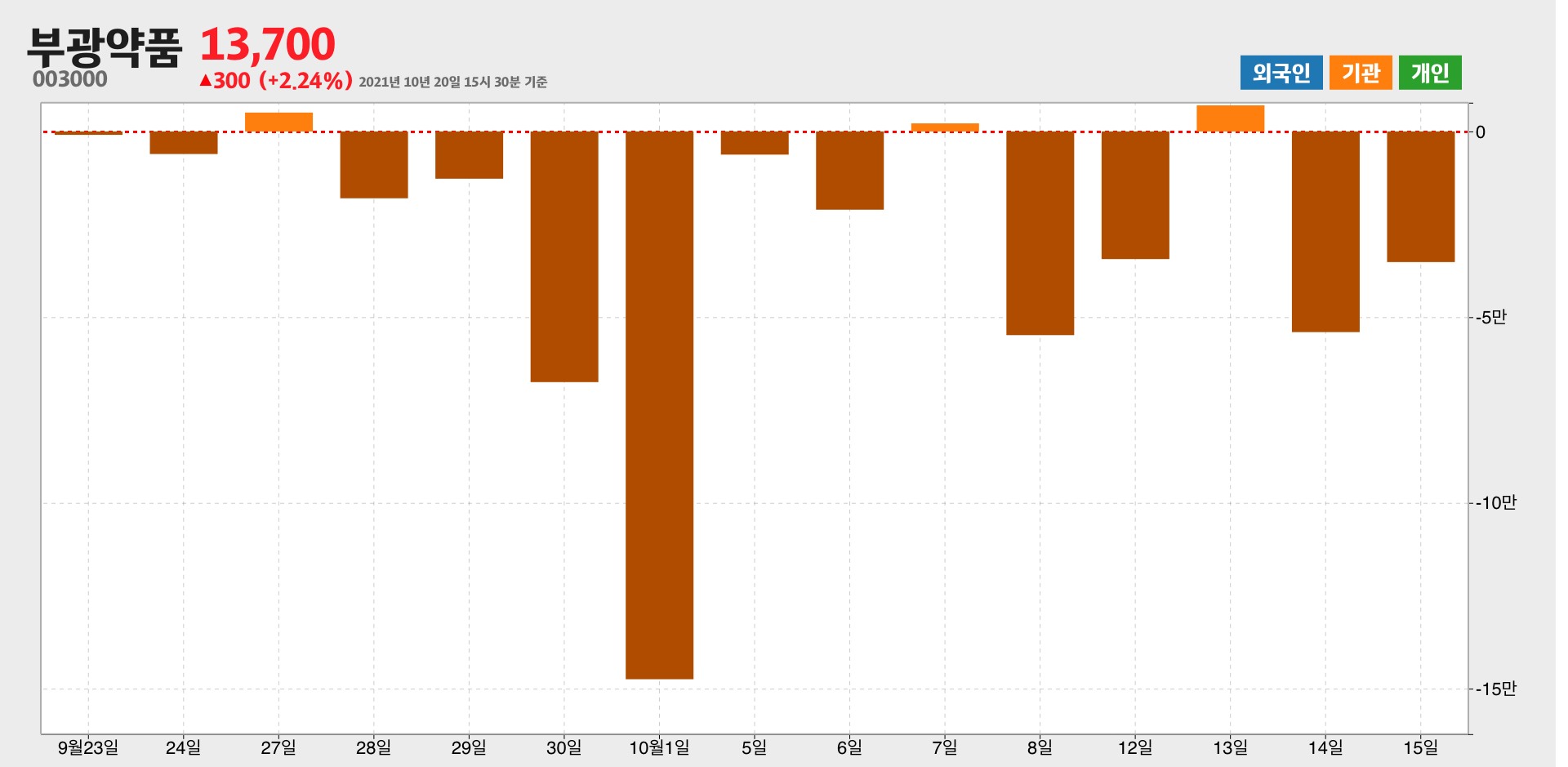Click the 부광약품 stock name
This screenshot has width=1568, height=767.
[x=105, y=47]
